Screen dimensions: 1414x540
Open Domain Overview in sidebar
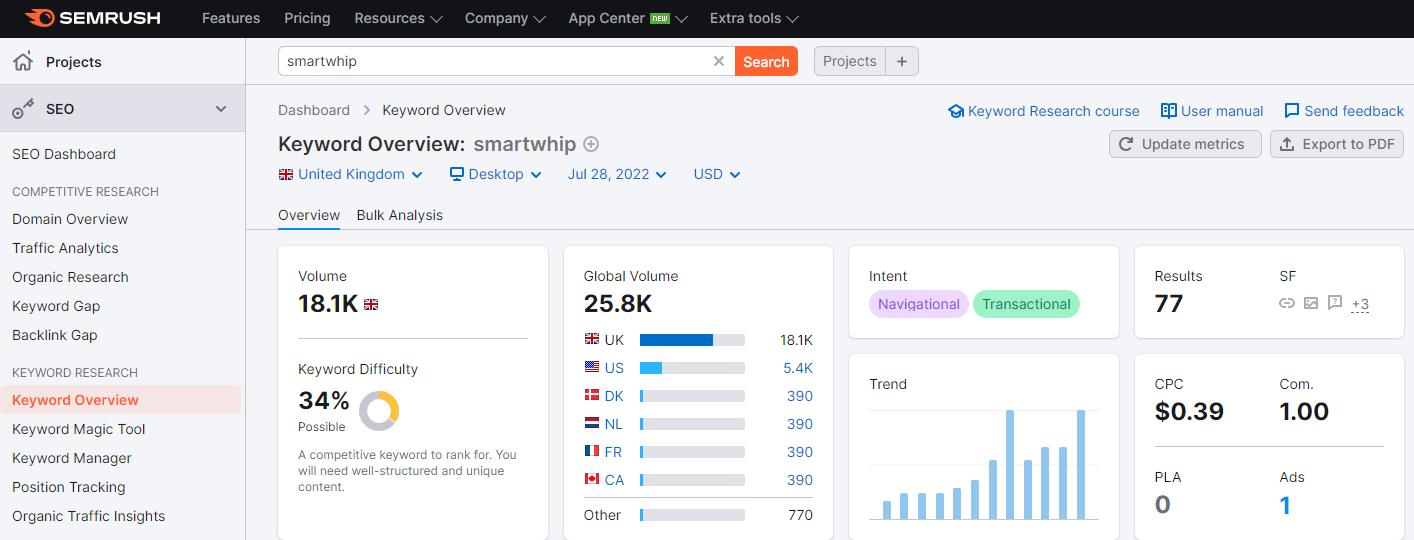(70, 219)
